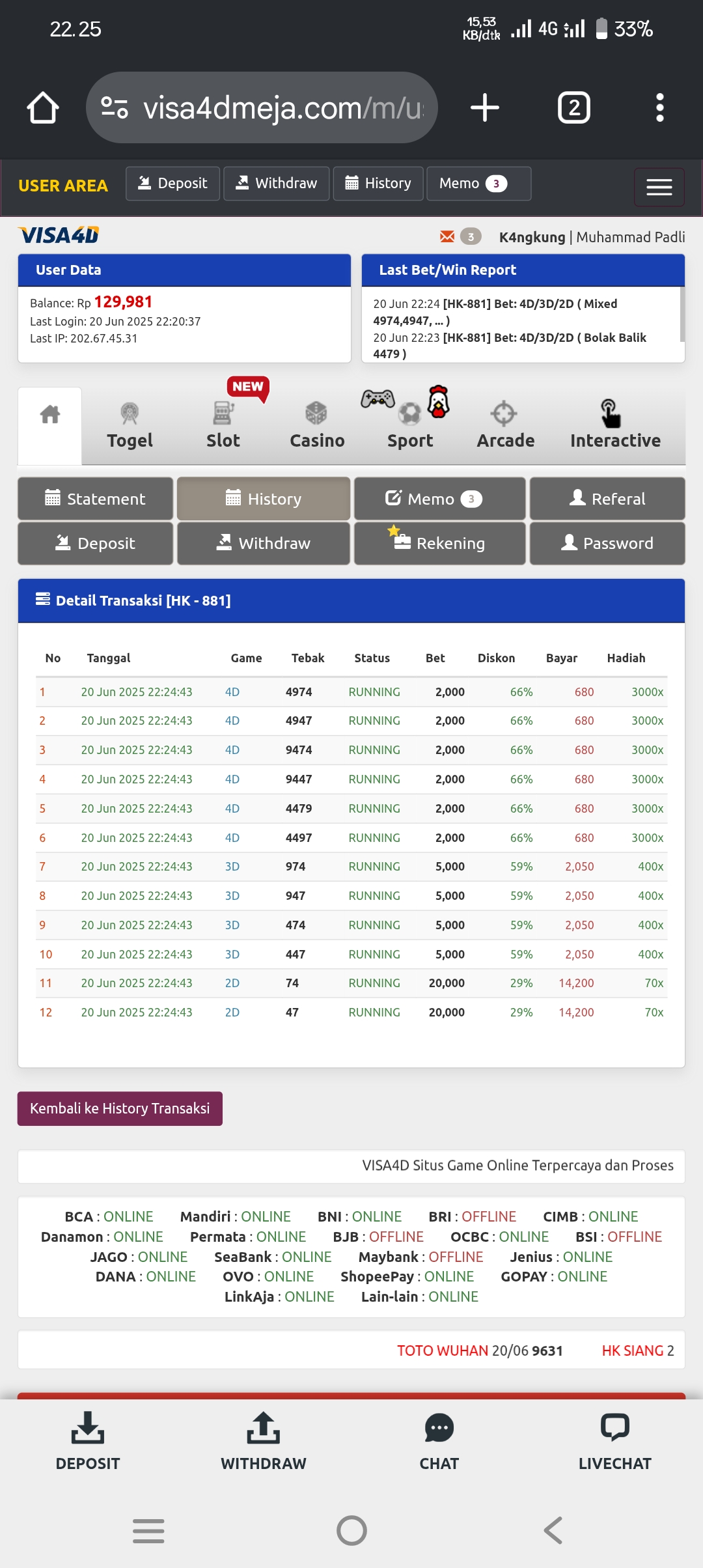Open the browser three-dot menu

tap(659, 107)
